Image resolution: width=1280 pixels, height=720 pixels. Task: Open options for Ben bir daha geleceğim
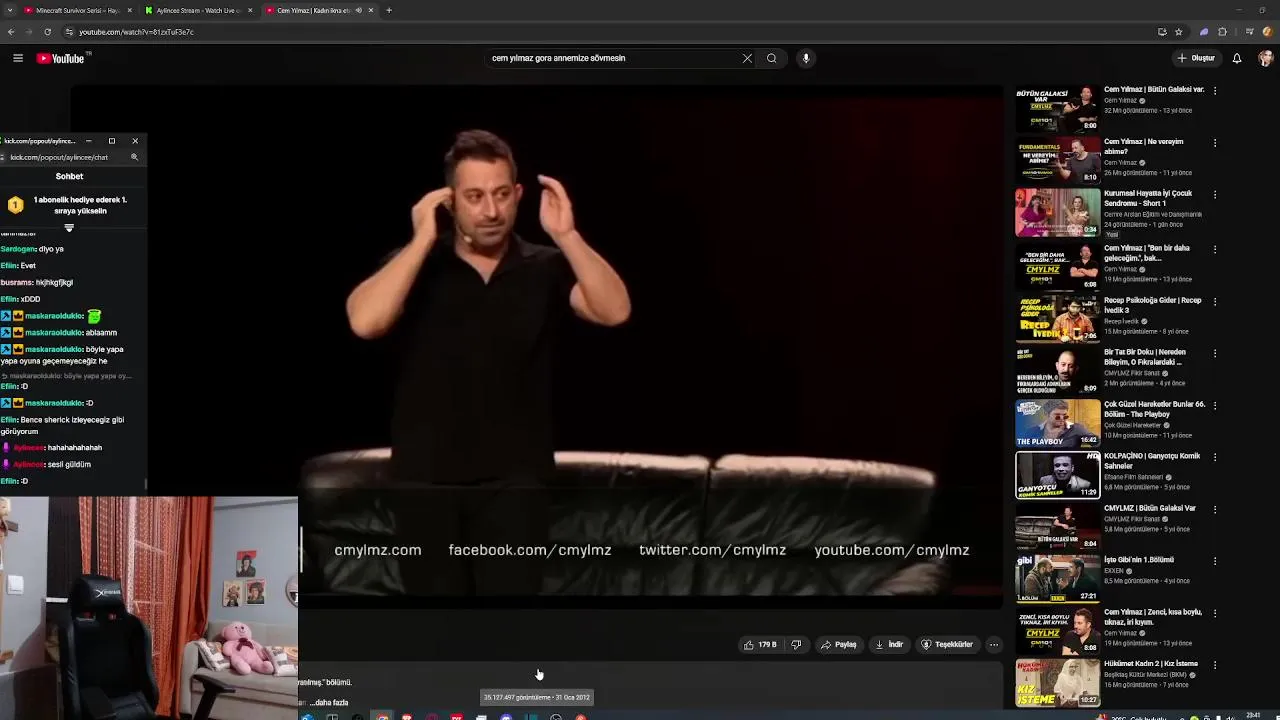(x=1215, y=248)
